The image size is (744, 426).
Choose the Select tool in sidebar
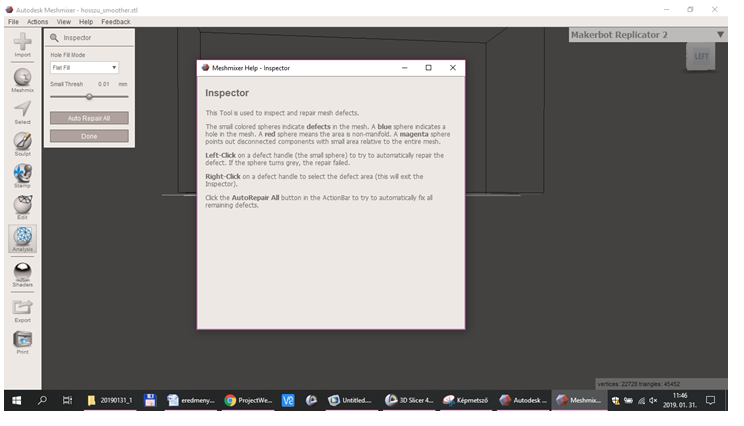point(22,109)
